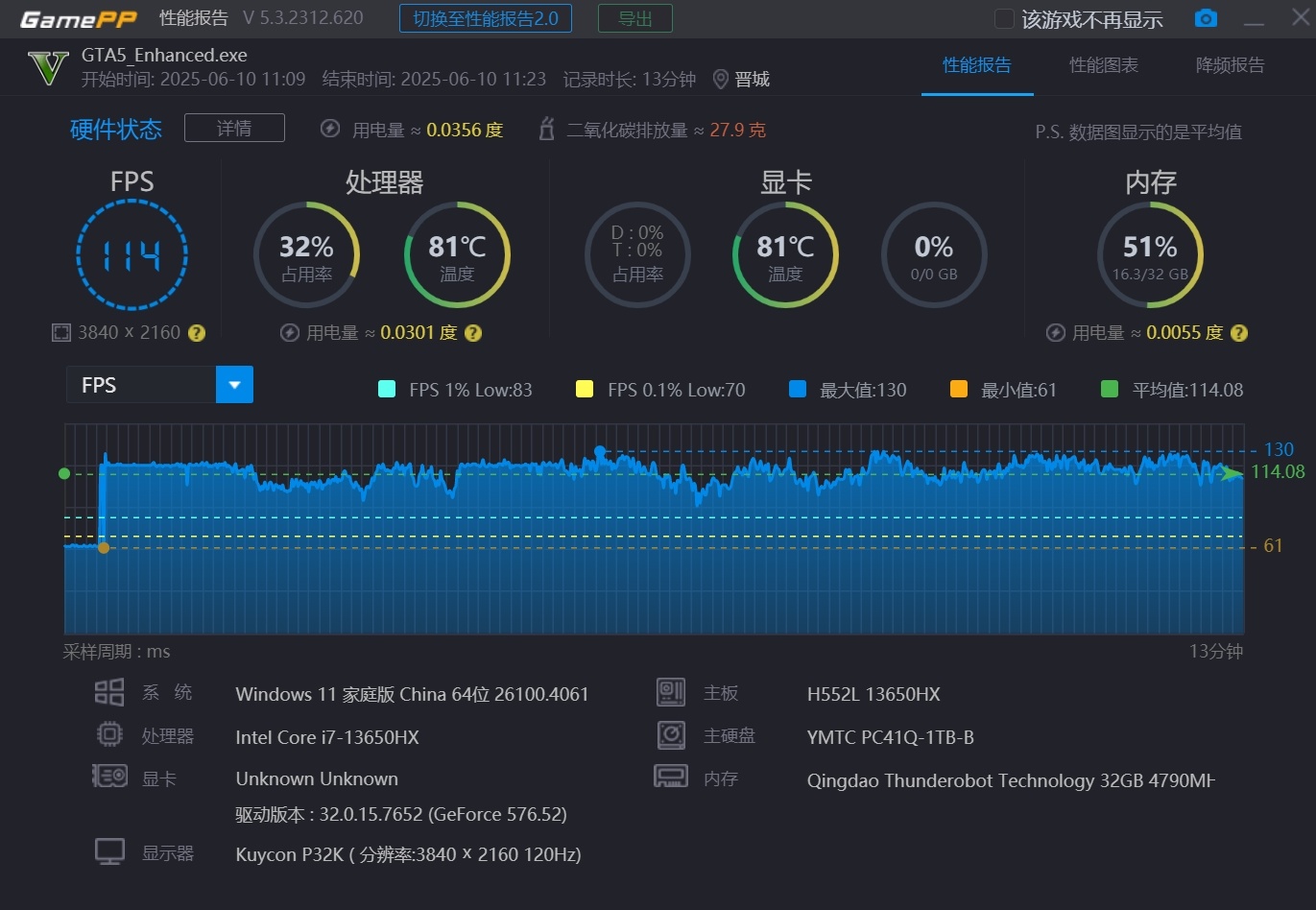Click the Qingdao Thunderobot Technology memory text
Viewport: 1316px width, 910px height.
tap(1012, 780)
